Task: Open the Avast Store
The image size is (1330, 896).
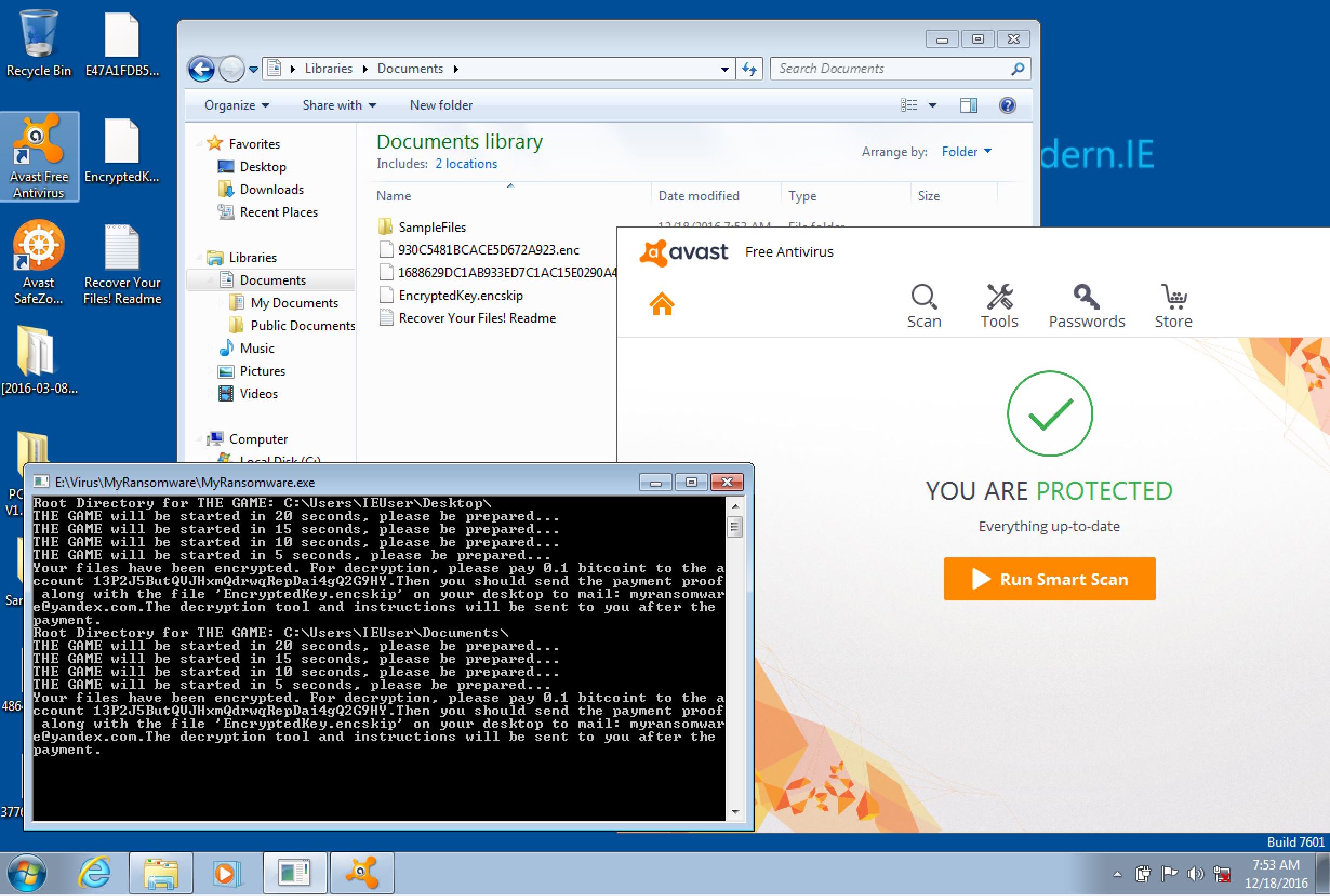Action: point(1173,306)
